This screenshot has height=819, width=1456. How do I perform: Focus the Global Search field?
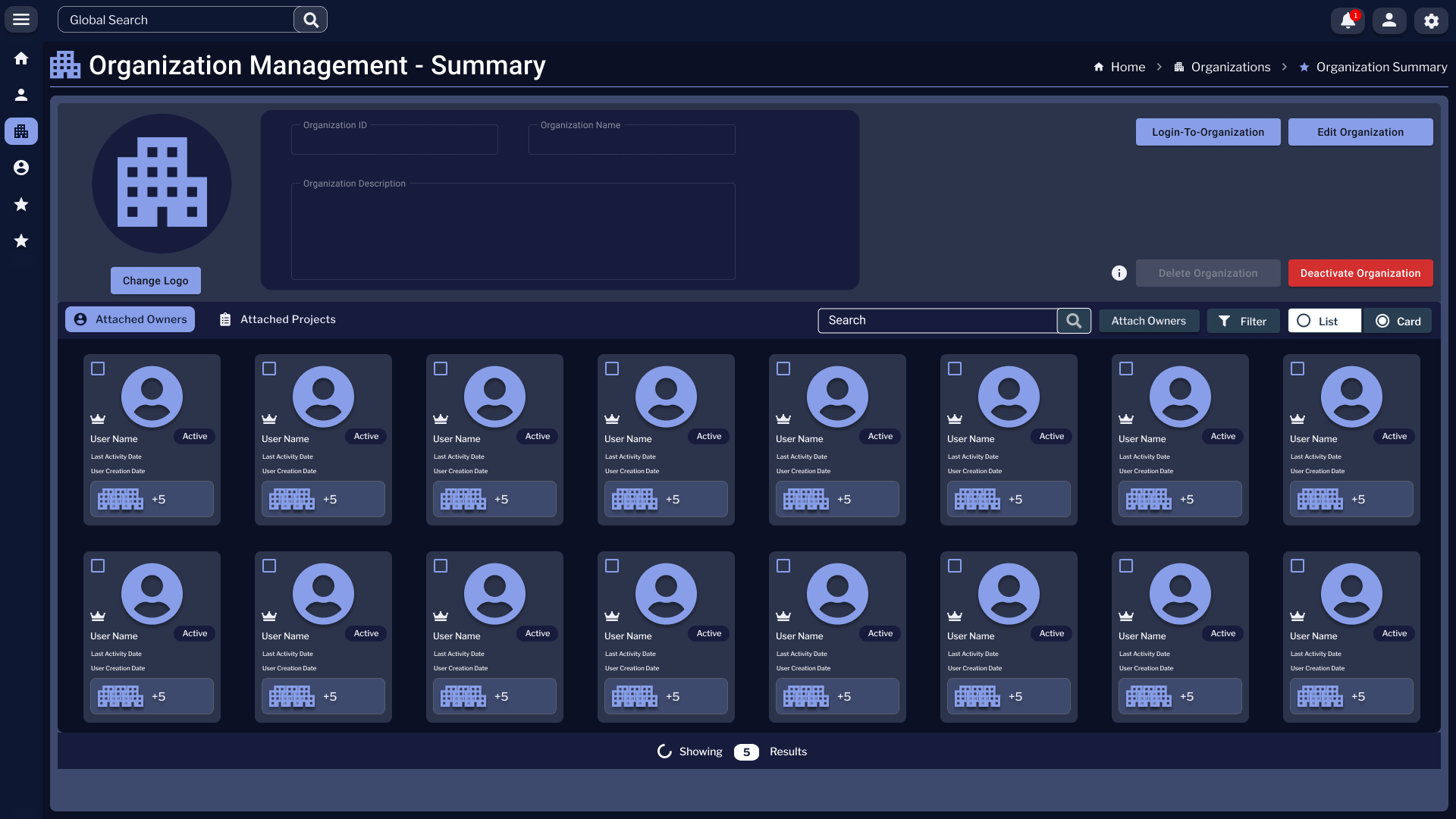(x=176, y=20)
